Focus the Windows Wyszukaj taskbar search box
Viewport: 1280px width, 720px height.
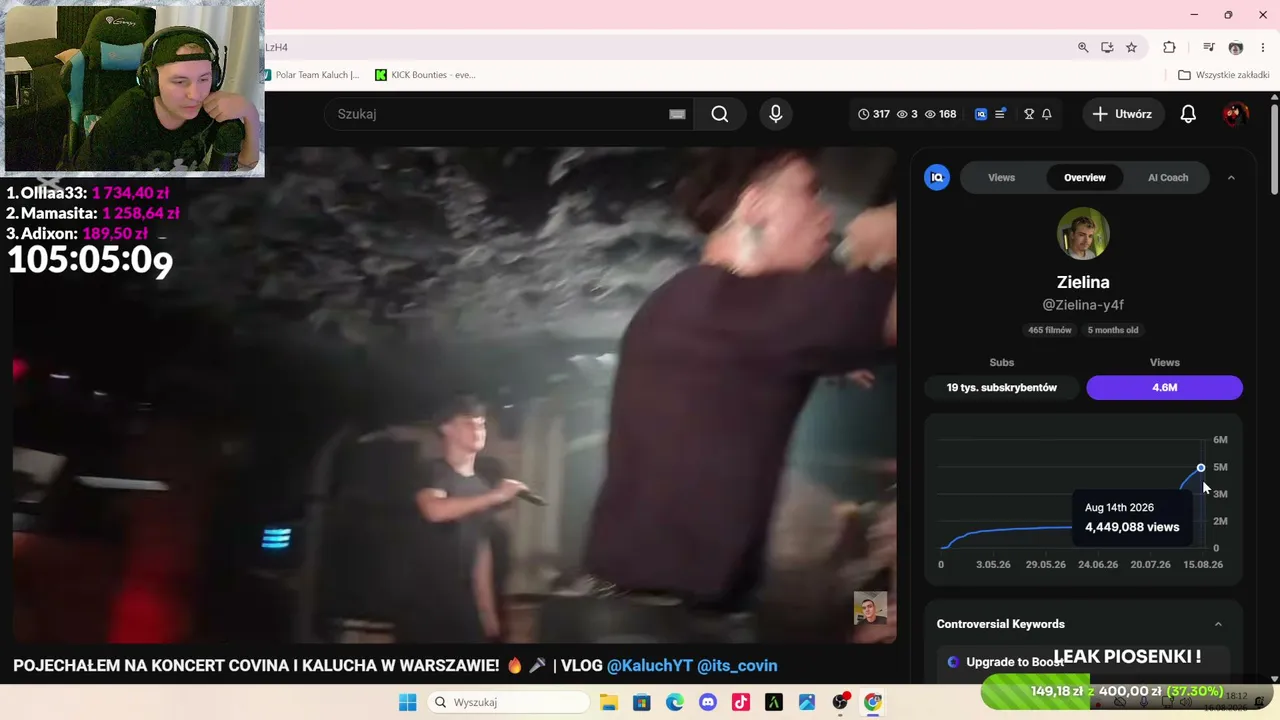point(508,702)
